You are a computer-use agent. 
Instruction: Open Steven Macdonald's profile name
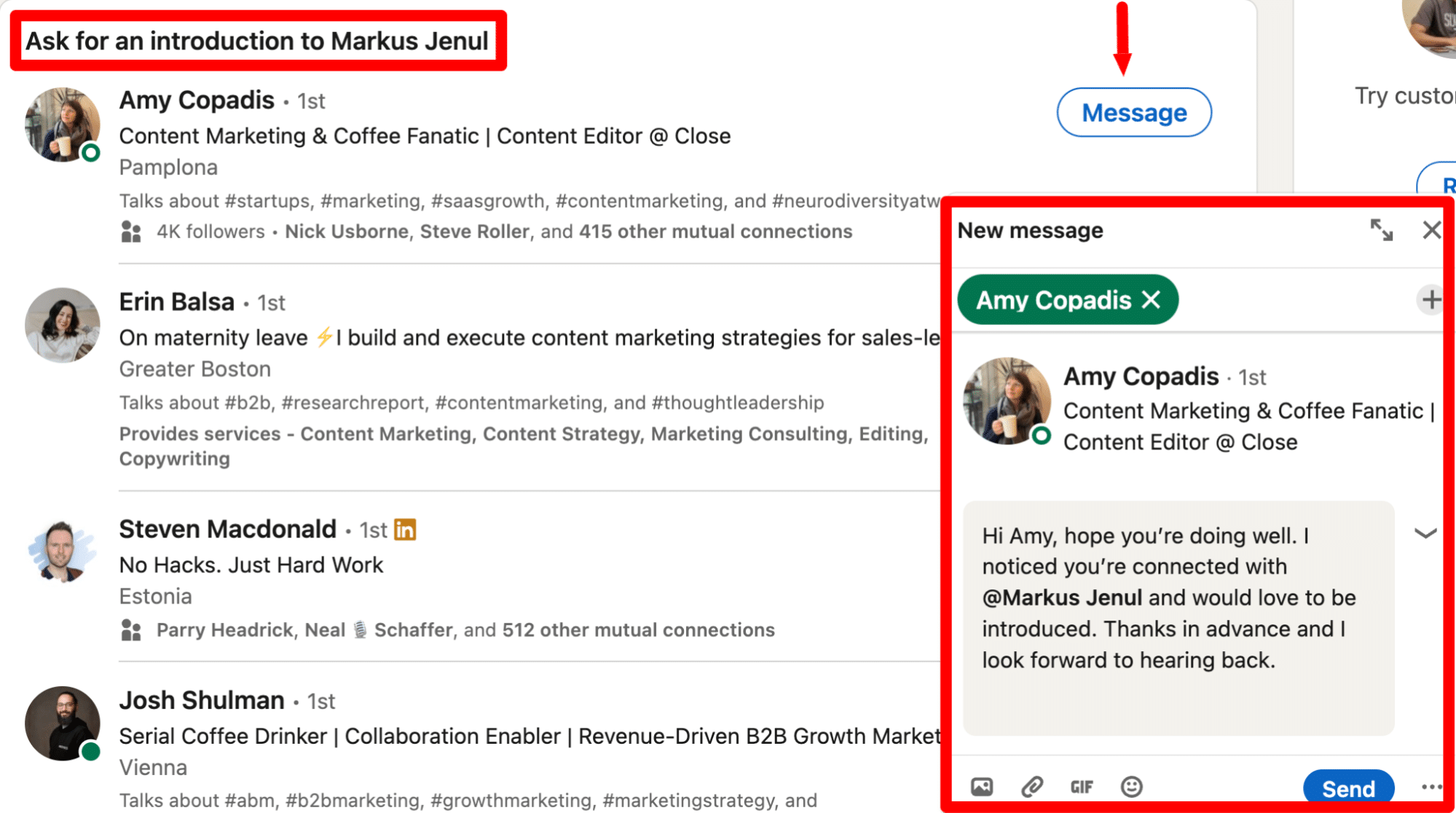coord(227,529)
